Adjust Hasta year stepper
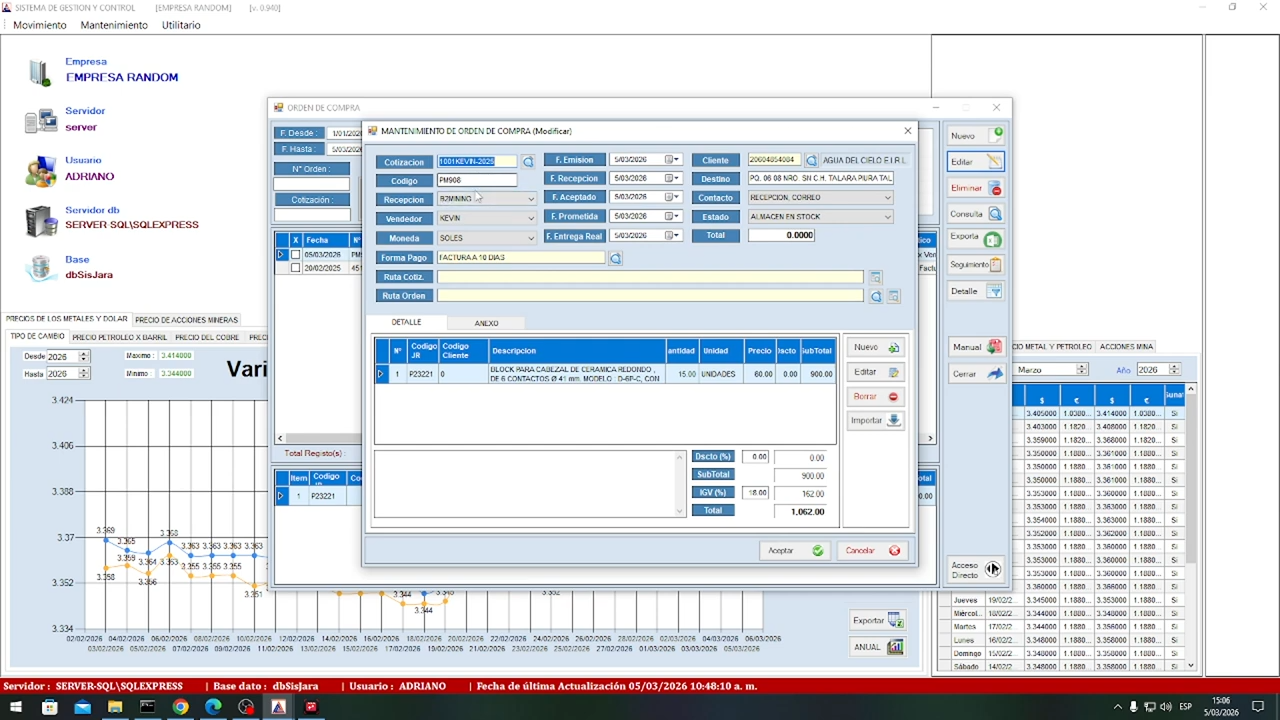The height and width of the screenshot is (720, 1280). [84, 373]
